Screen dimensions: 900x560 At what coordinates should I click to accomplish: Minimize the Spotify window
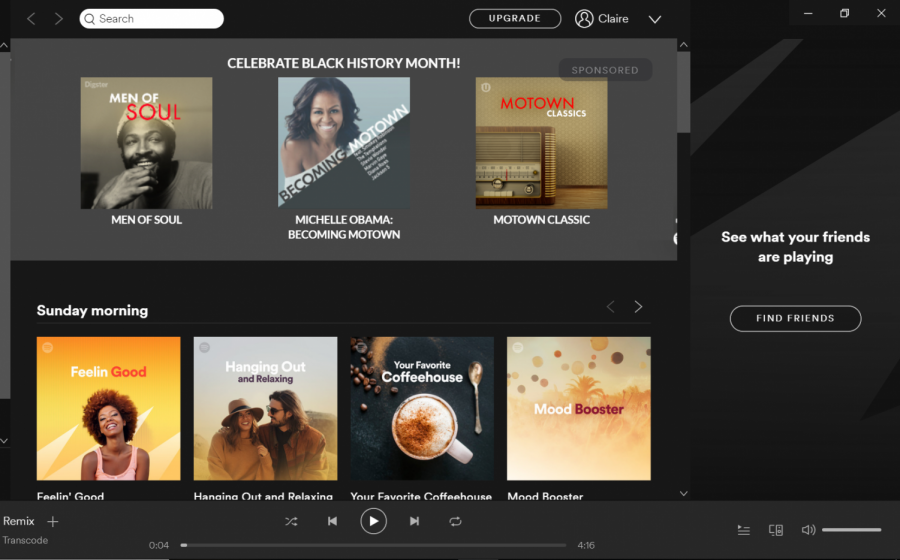(x=808, y=13)
